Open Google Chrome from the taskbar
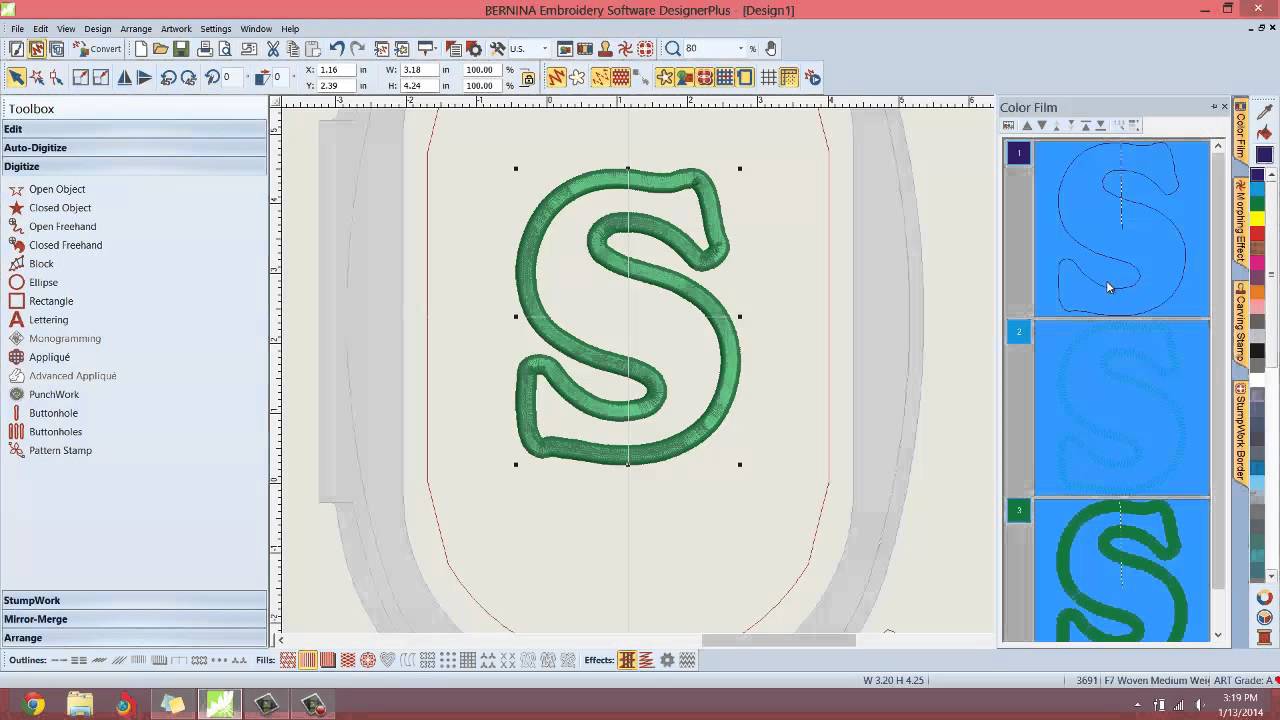This screenshot has height=720, width=1280. click(x=34, y=705)
